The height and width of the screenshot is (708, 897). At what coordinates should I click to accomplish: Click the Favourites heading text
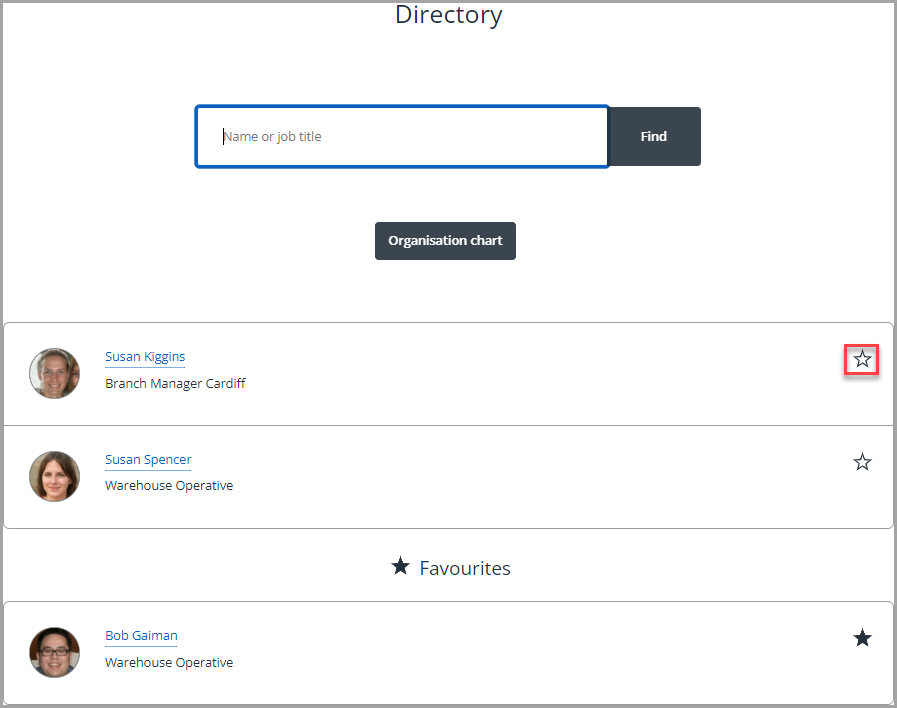(x=465, y=568)
